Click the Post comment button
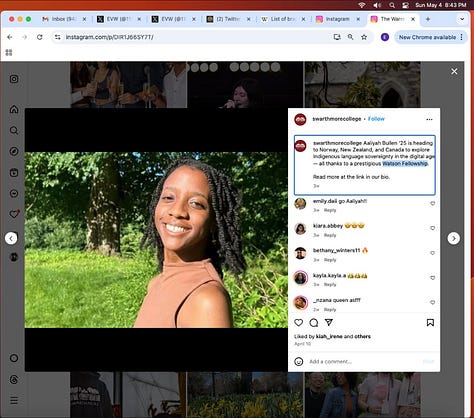Image resolution: width=474 pixels, height=418 pixels. tap(428, 361)
